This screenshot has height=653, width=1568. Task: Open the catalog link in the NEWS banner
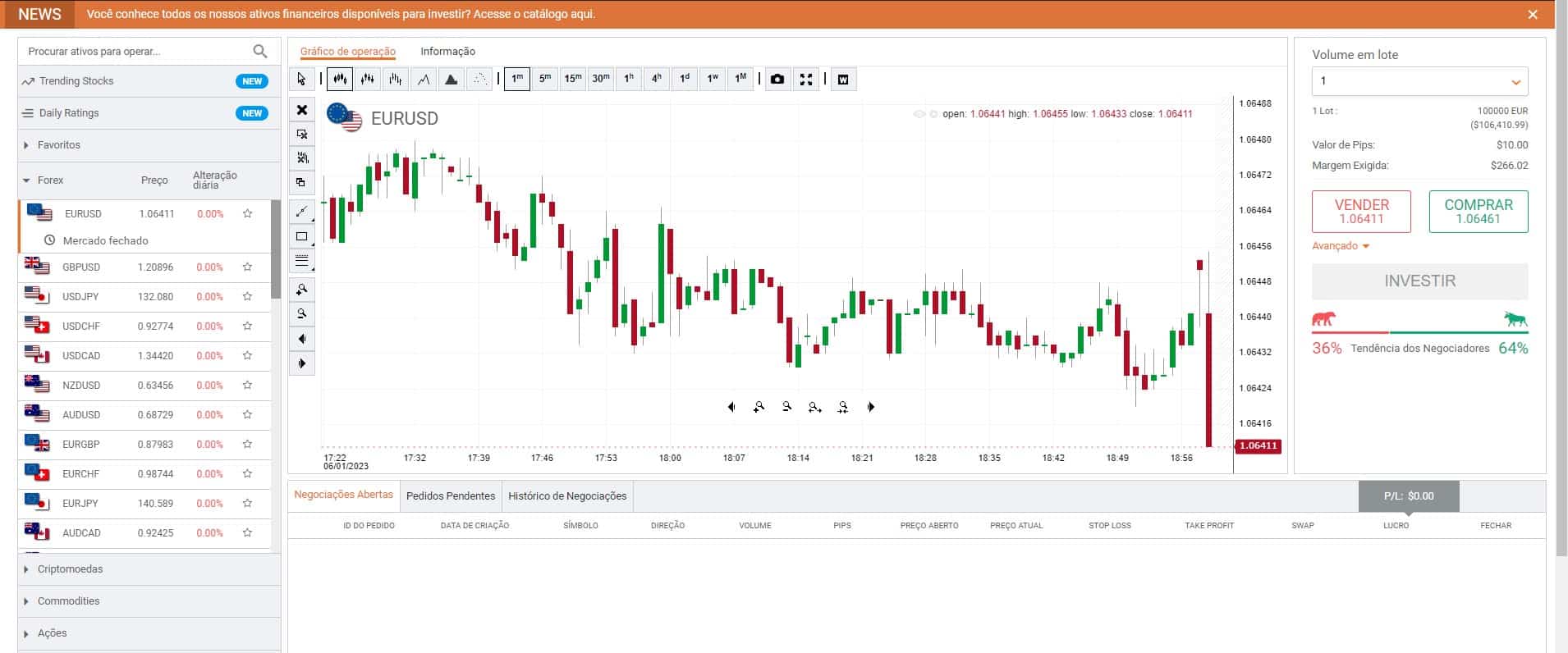[x=341, y=14]
